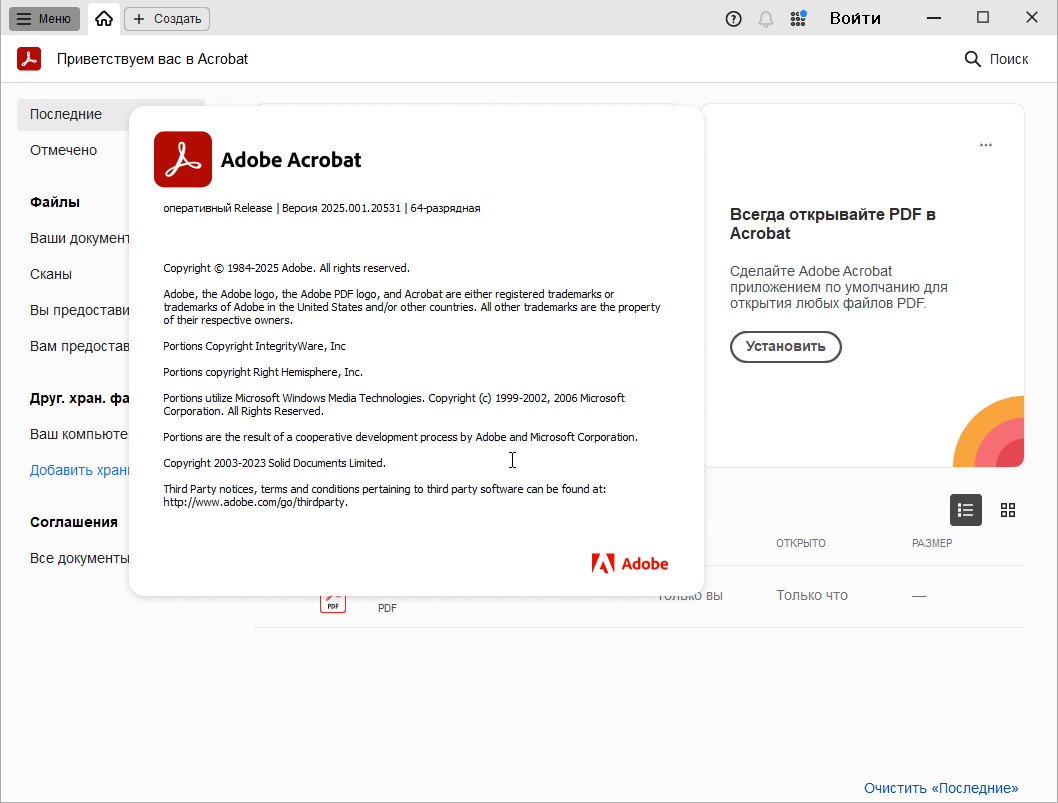Click the Создать button
The image size is (1058, 803).
(167, 19)
